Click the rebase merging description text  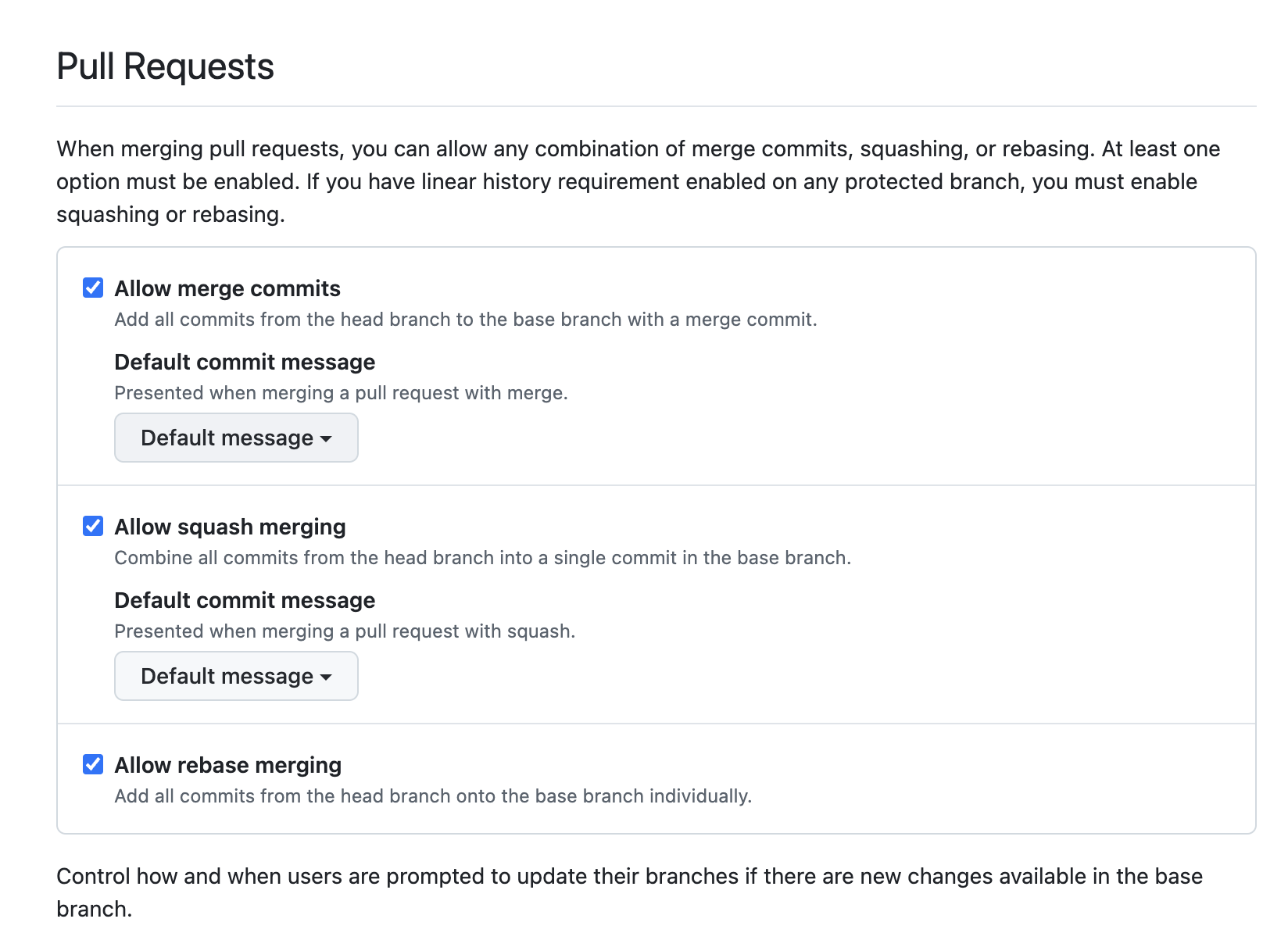tap(434, 796)
